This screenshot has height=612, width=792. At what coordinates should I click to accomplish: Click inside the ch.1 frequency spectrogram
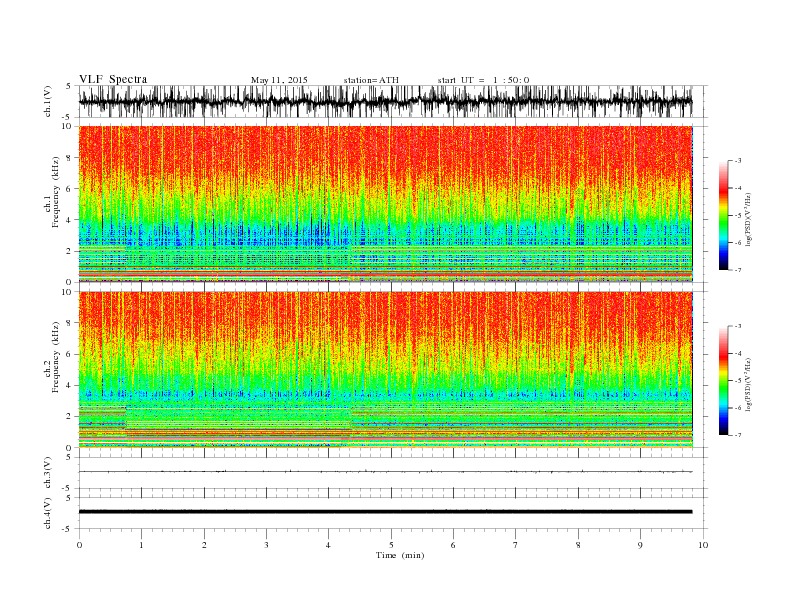(385, 204)
